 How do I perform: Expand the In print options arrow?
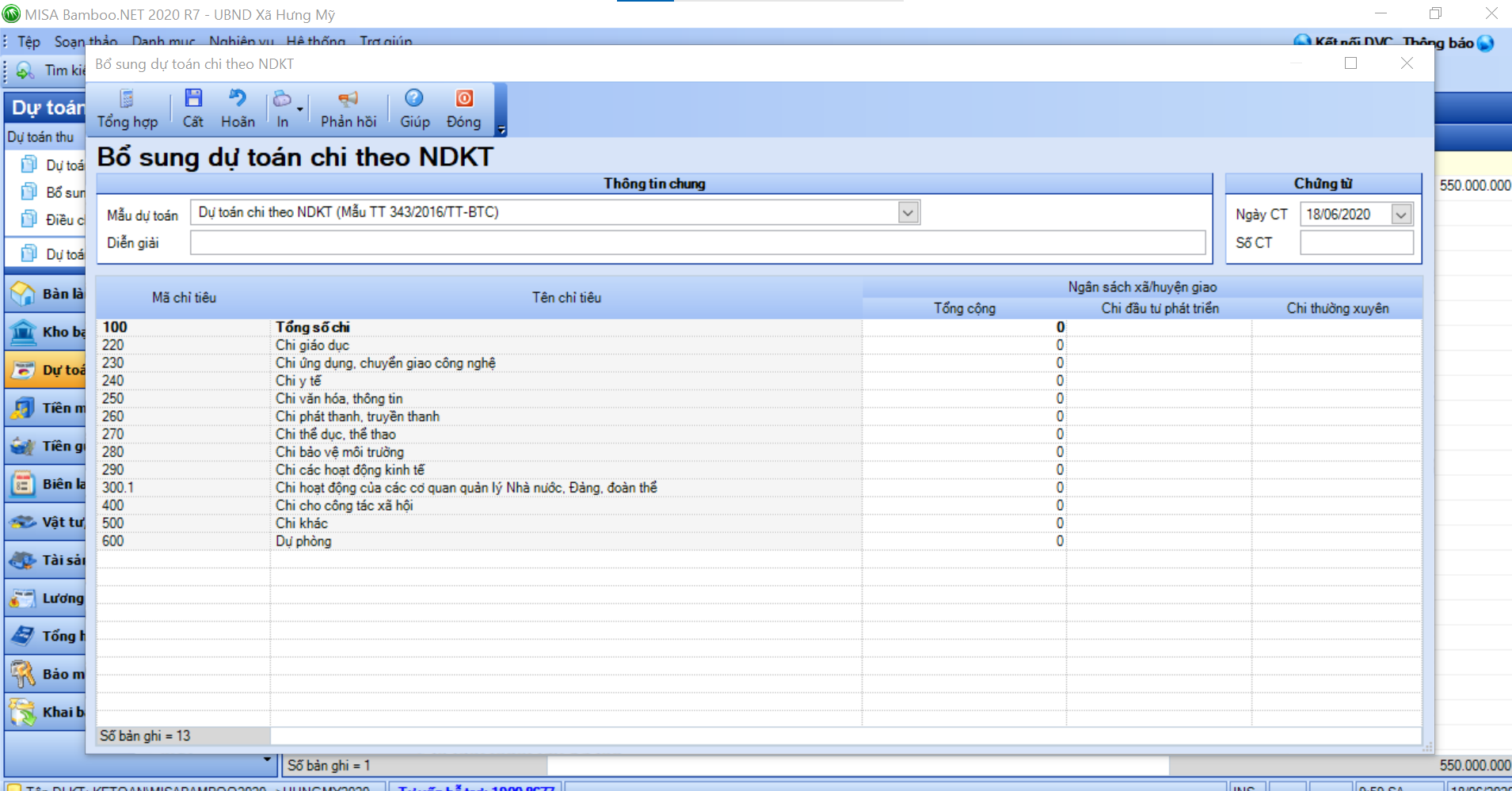300,109
